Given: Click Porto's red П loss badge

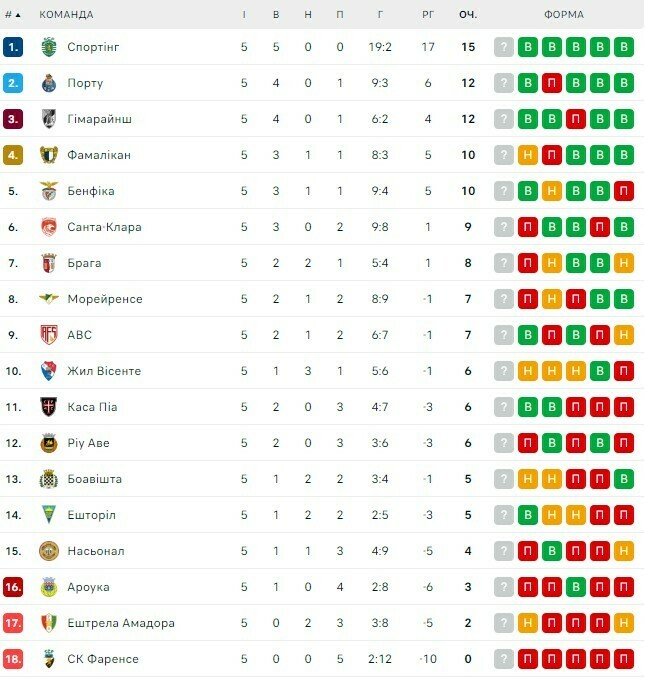Looking at the screenshot, I should coord(552,83).
